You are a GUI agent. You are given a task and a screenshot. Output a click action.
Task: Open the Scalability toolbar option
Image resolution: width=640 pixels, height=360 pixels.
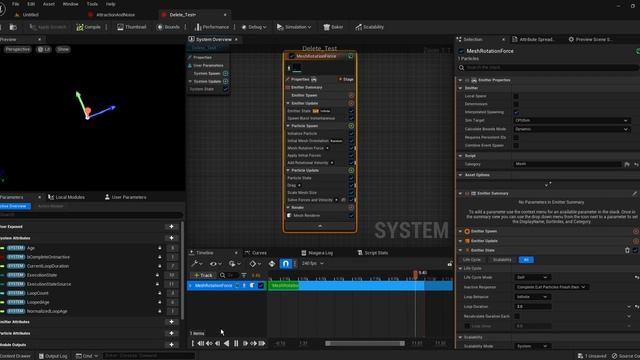pyautogui.click(x=369, y=27)
